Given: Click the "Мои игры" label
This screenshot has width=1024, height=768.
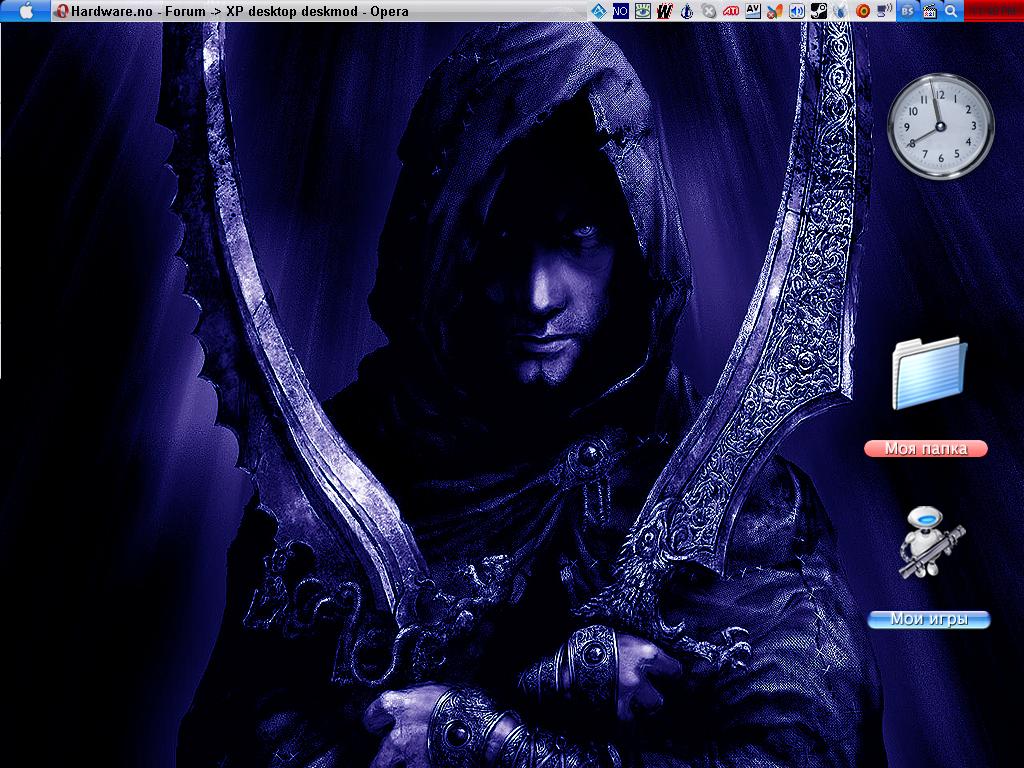Looking at the screenshot, I should (929, 619).
